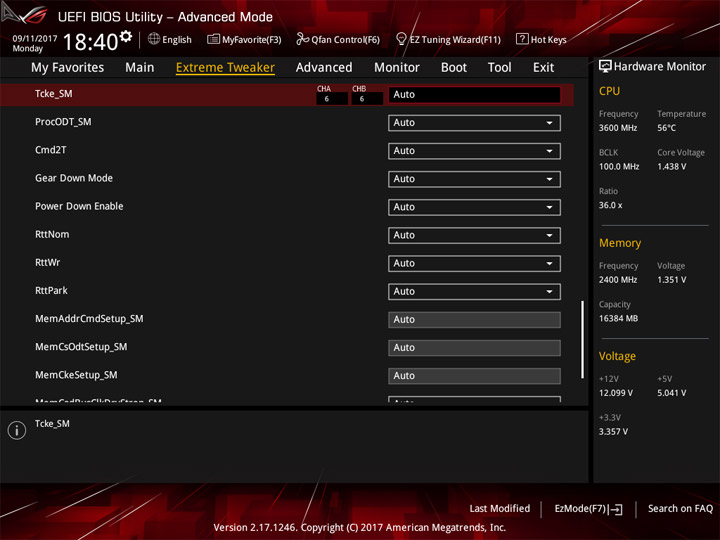Select the ProcODT_SM label
This screenshot has height=540, width=720.
(63, 122)
